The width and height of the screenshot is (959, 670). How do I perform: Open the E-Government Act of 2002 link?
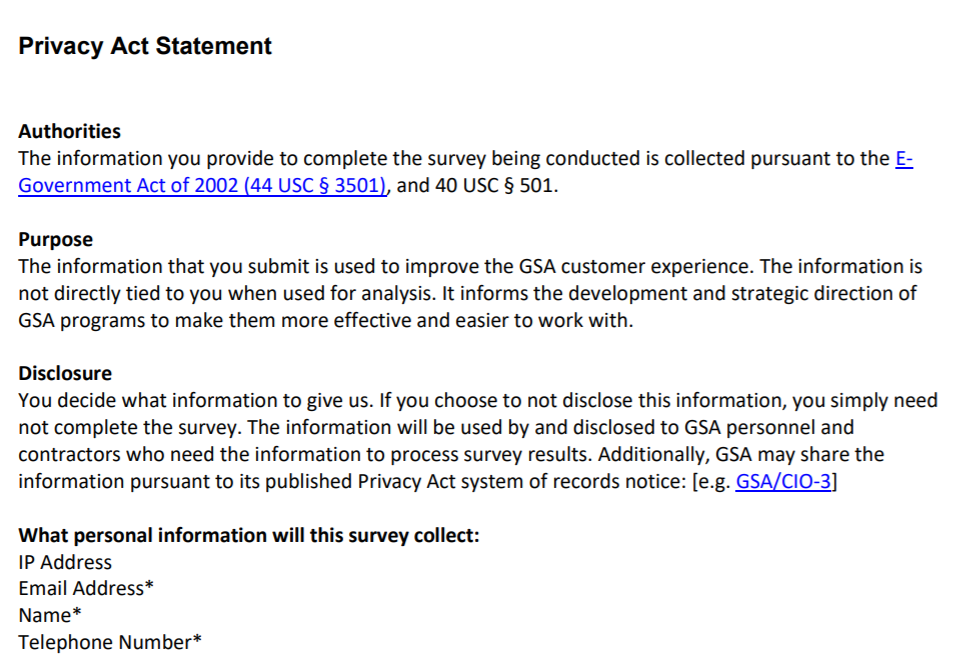(x=202, y=186)
